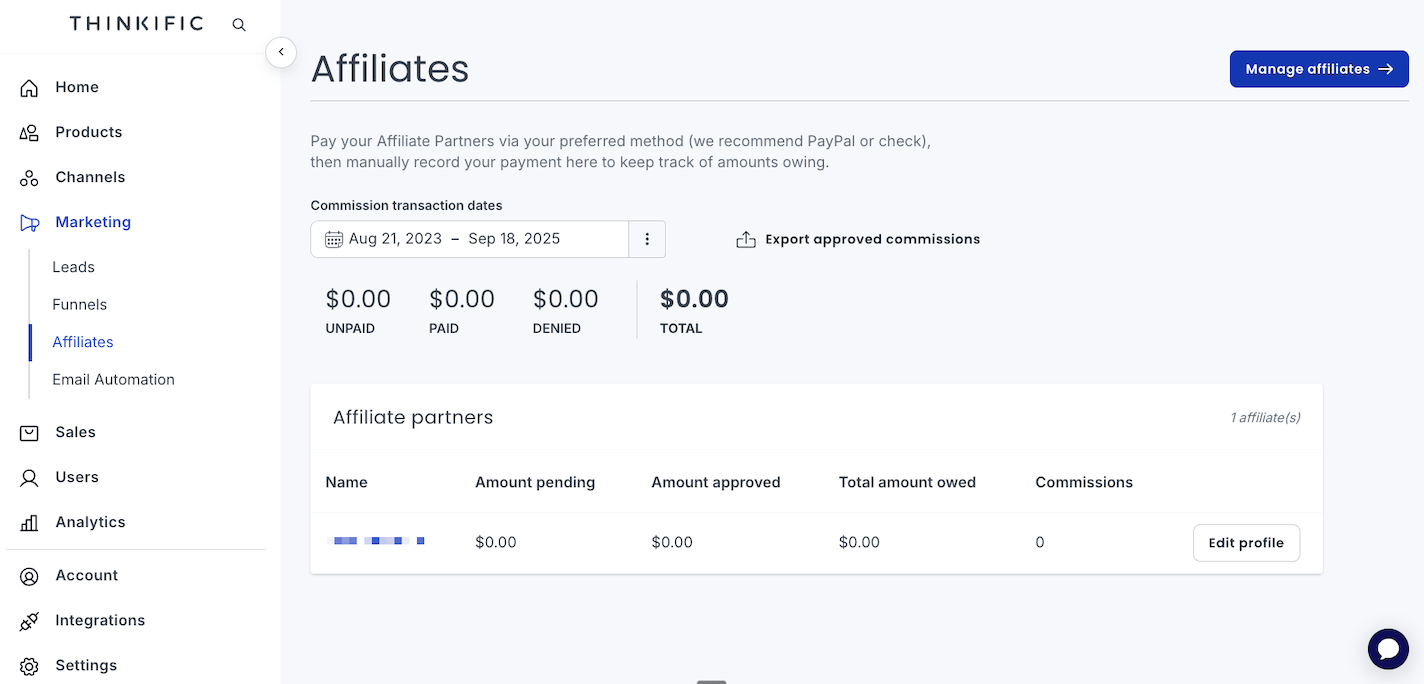Switch to the Leads section
Viewport: 1424px width, 684px height.
(73, 267)
